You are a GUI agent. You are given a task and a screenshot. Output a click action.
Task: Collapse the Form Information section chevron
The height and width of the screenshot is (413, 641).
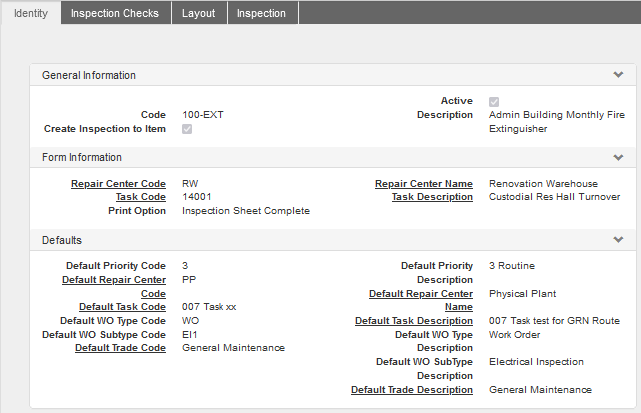(x=618, y=158)
